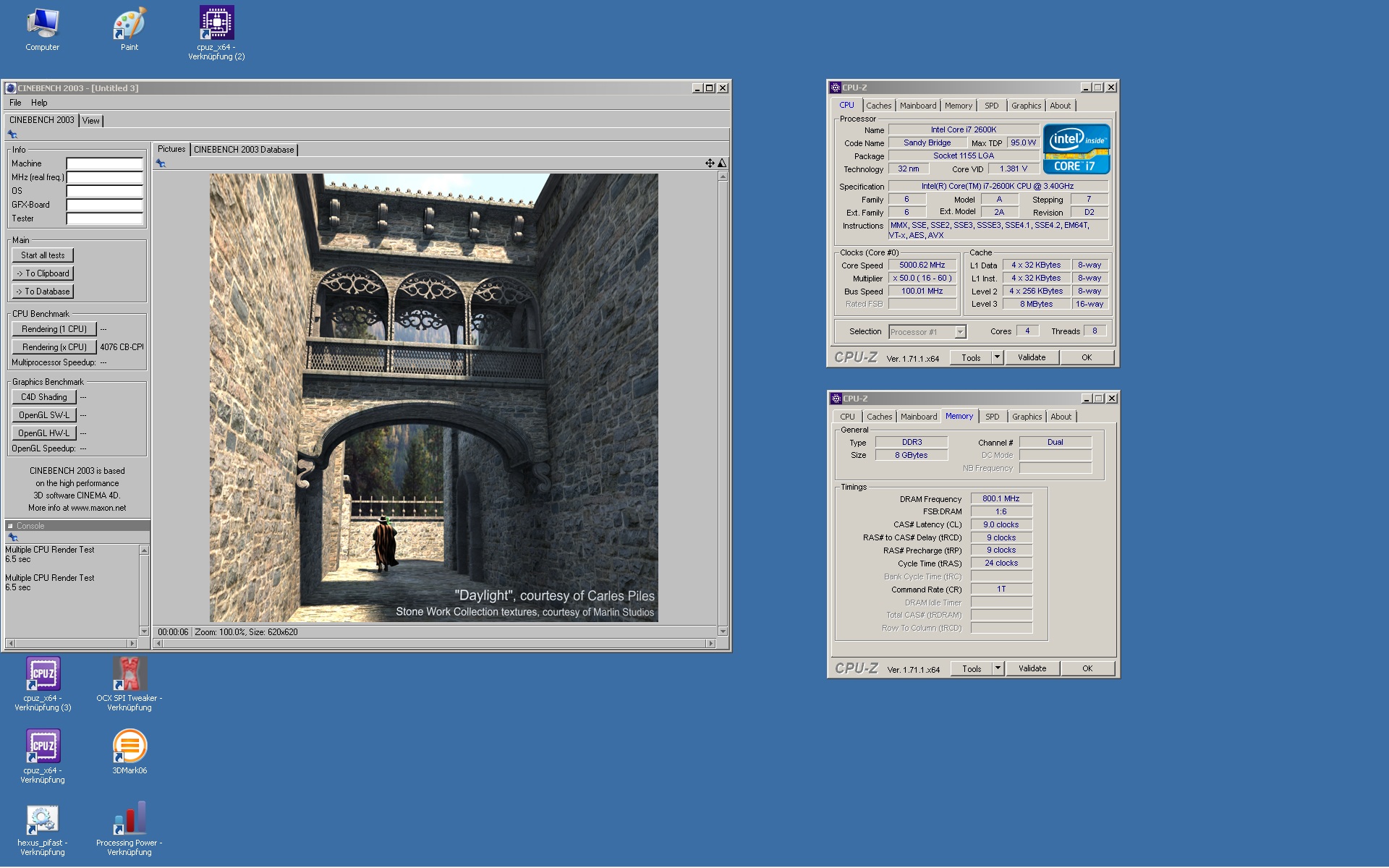Open Tools dropdown arrow in bottom CPU-Z window
Viewport: 1389px width, 868px height.
pyautogui.click(x=998, y=668)
